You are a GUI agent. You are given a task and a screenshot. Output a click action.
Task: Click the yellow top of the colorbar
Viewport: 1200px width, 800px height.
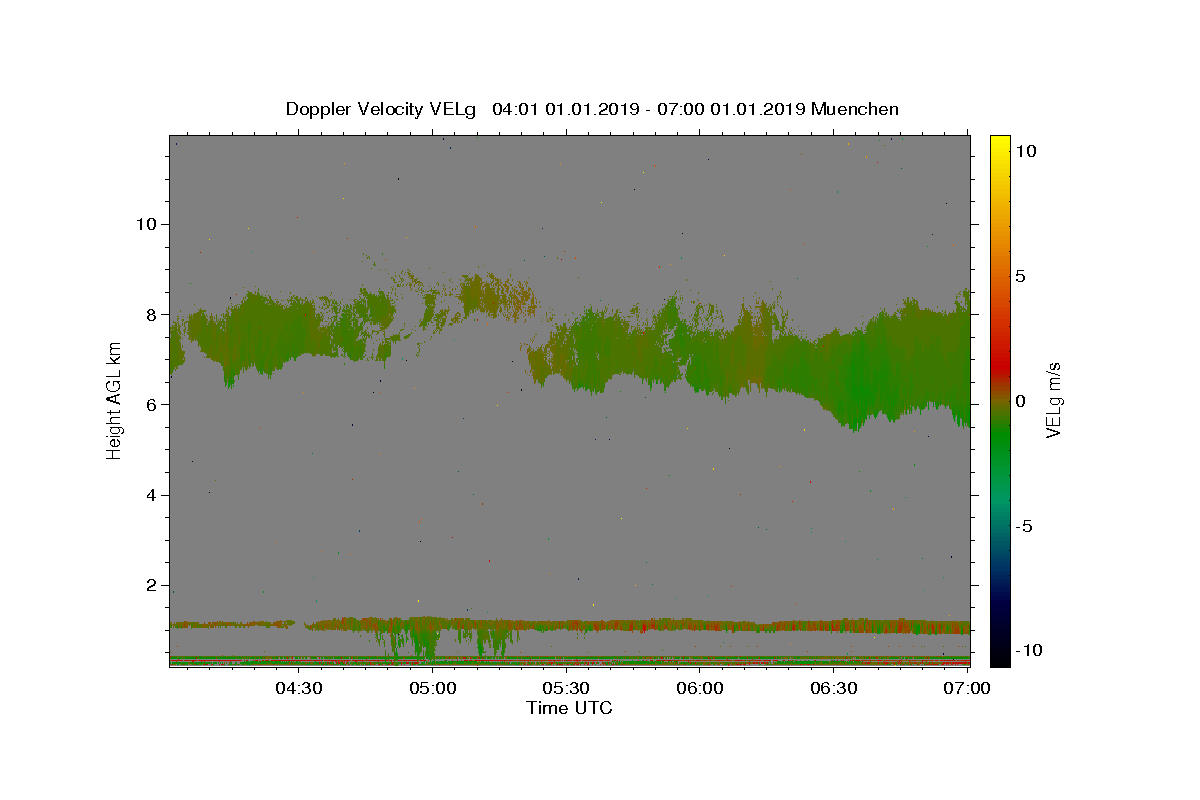click(999, 145)
